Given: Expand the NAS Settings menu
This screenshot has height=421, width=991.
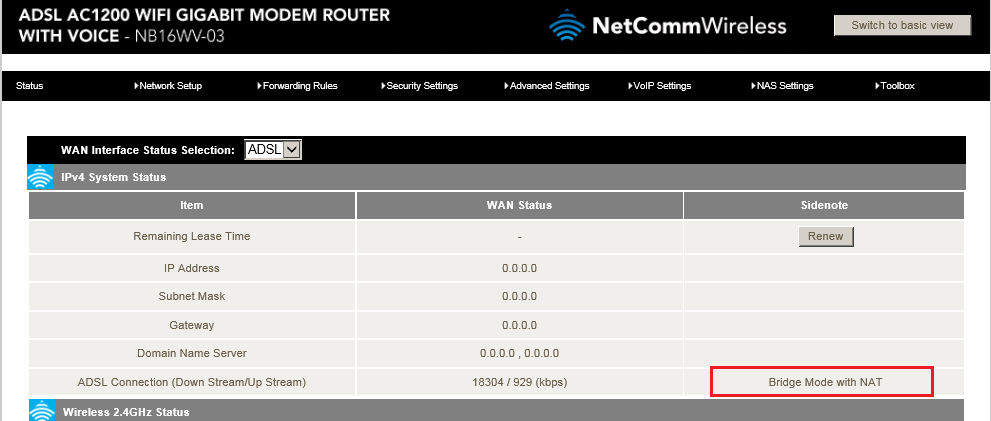Looking at the screenshot, I should coord(782,86).
